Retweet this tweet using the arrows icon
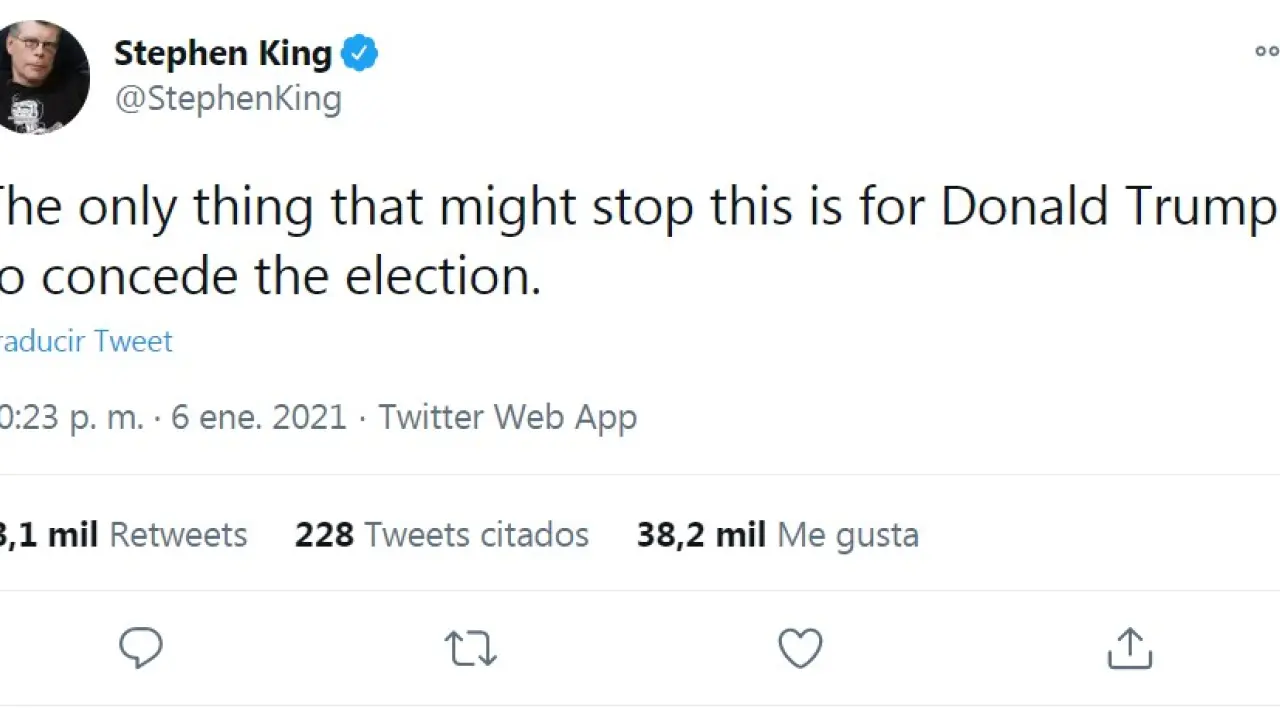Viewport: 1280px width, 720px height. pyautogui.click(x=470, y=648)
